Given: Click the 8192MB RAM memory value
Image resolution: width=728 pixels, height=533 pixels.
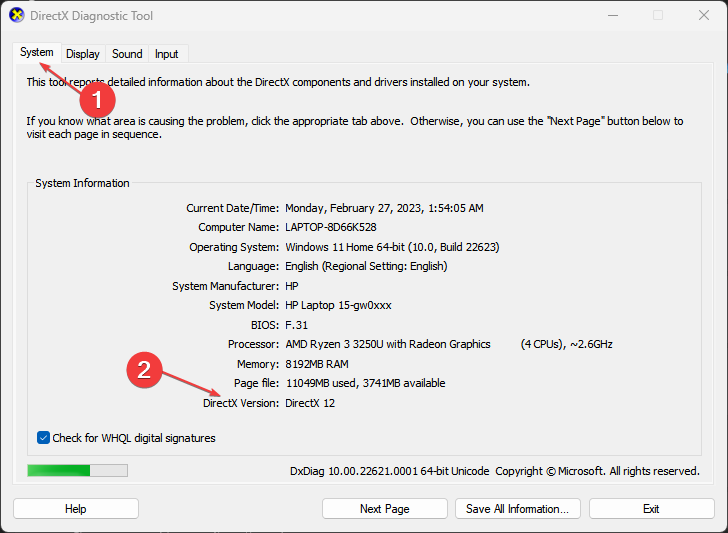Looking at the screenshot, I should [x=317, y=364].
